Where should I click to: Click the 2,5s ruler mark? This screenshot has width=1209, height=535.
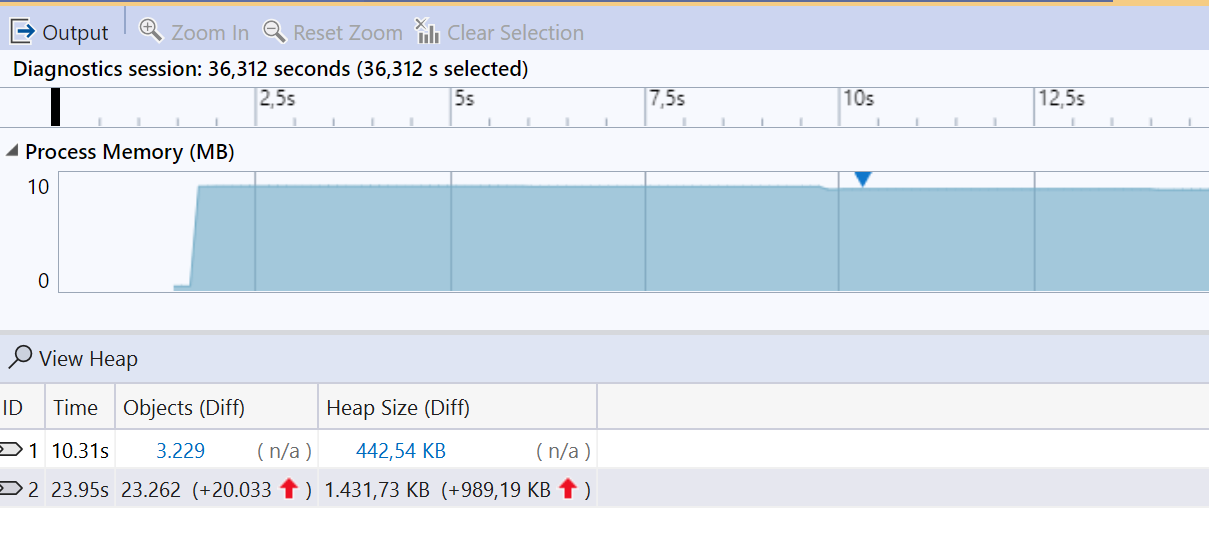pos(277,99)
